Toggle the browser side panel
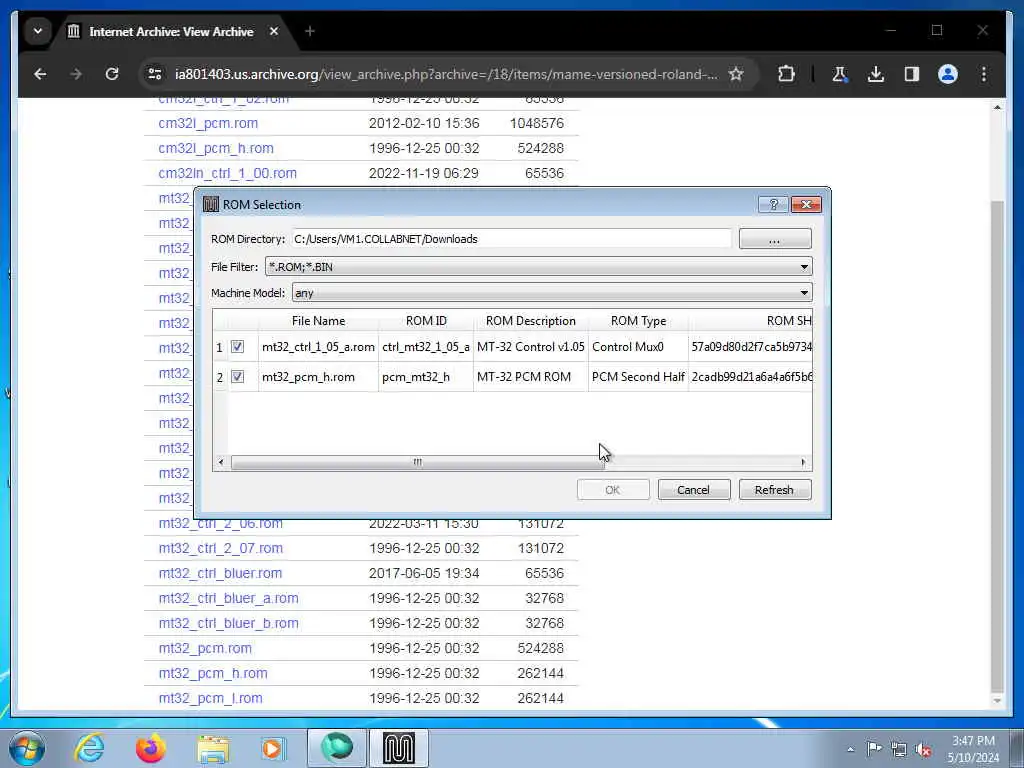This screenshot has width=1024, height=768. pos(912,74)
